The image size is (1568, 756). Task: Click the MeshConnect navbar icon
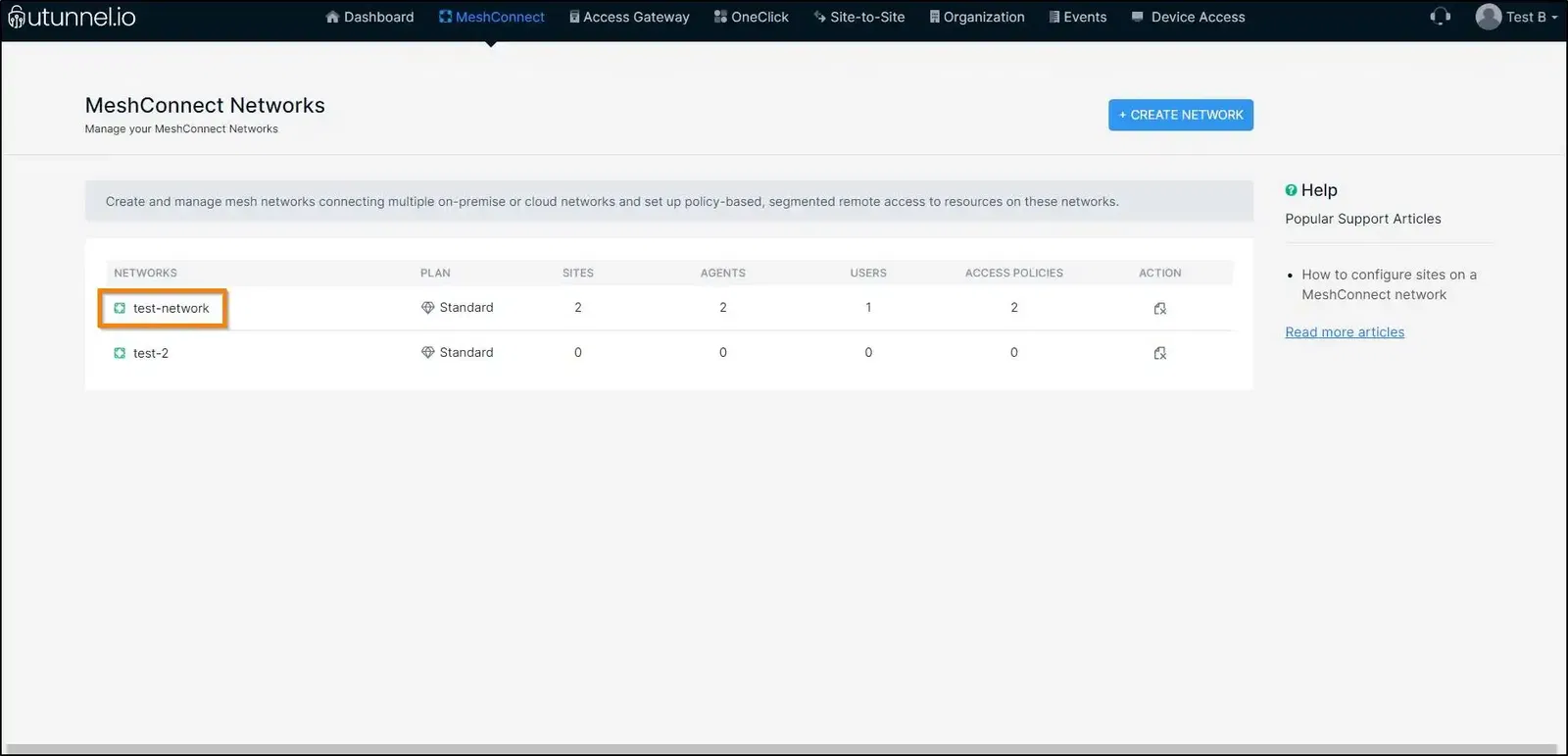(445, 17)
